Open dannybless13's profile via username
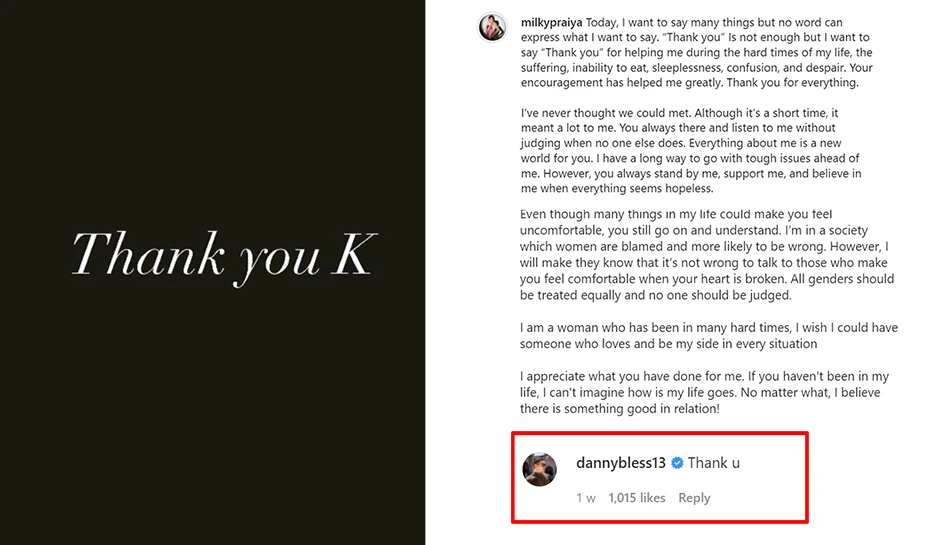This screenshot has height=545, width=950. pos(622,463)
